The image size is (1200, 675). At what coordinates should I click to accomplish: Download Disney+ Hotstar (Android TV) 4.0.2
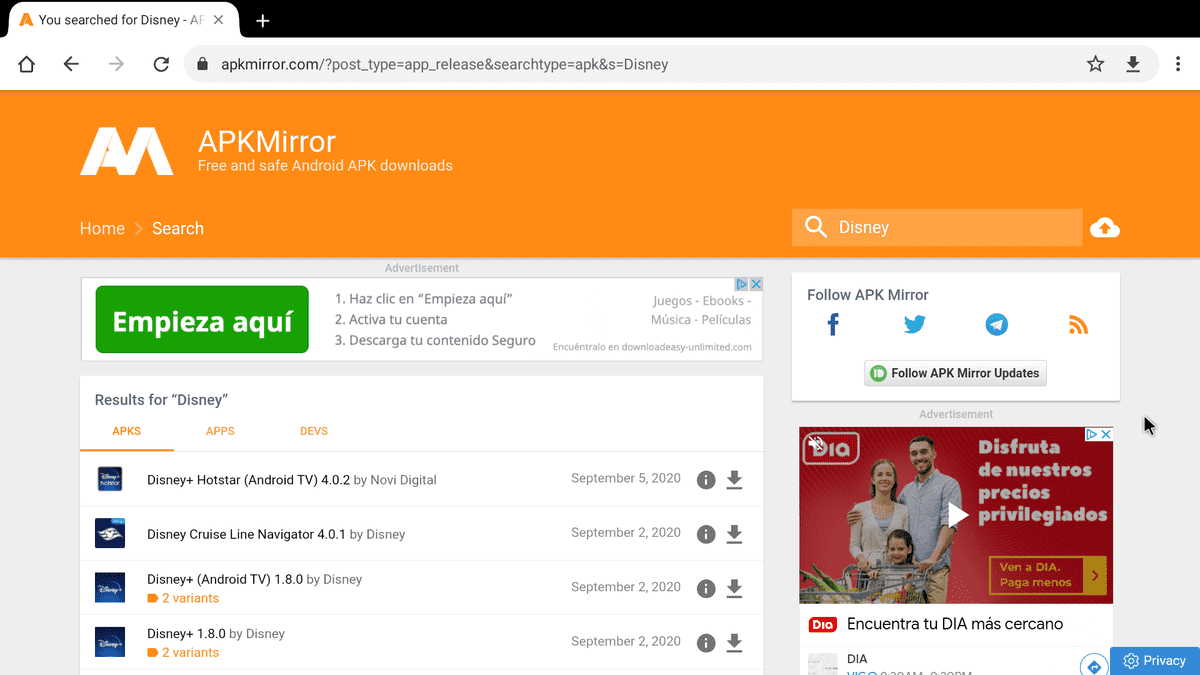[x=734, y=480]
